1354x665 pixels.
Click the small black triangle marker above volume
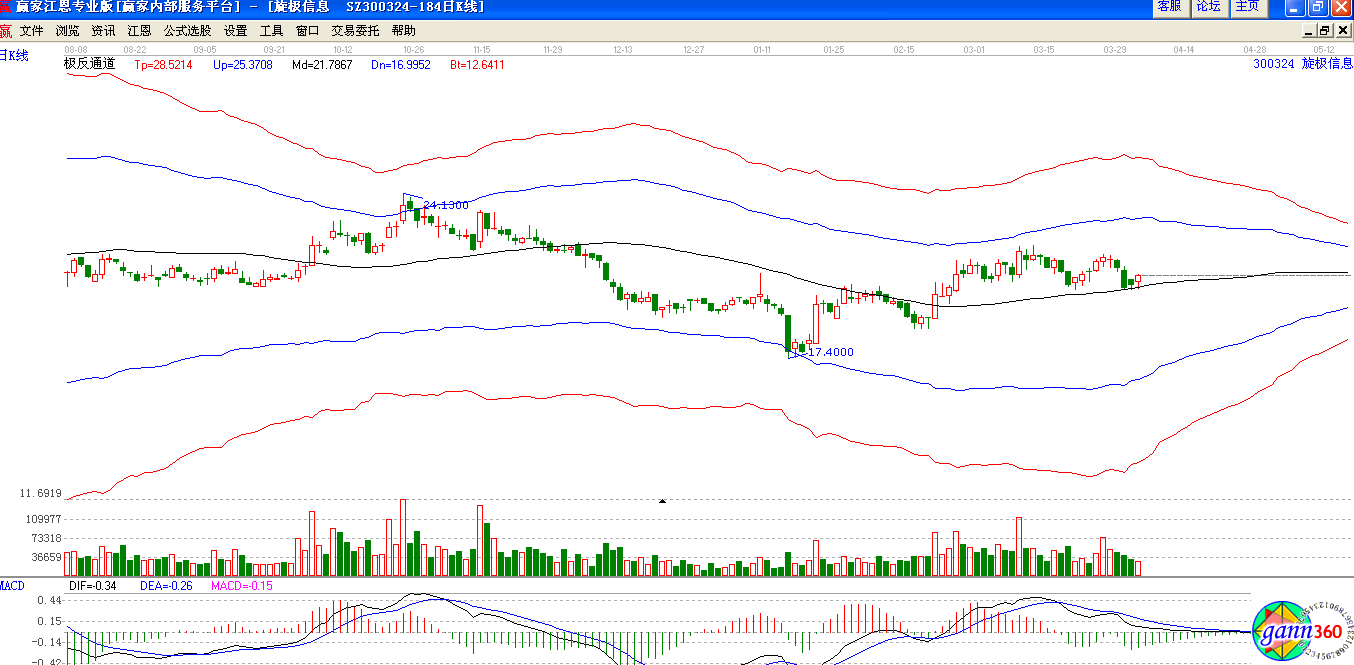(x=662, y=500)
